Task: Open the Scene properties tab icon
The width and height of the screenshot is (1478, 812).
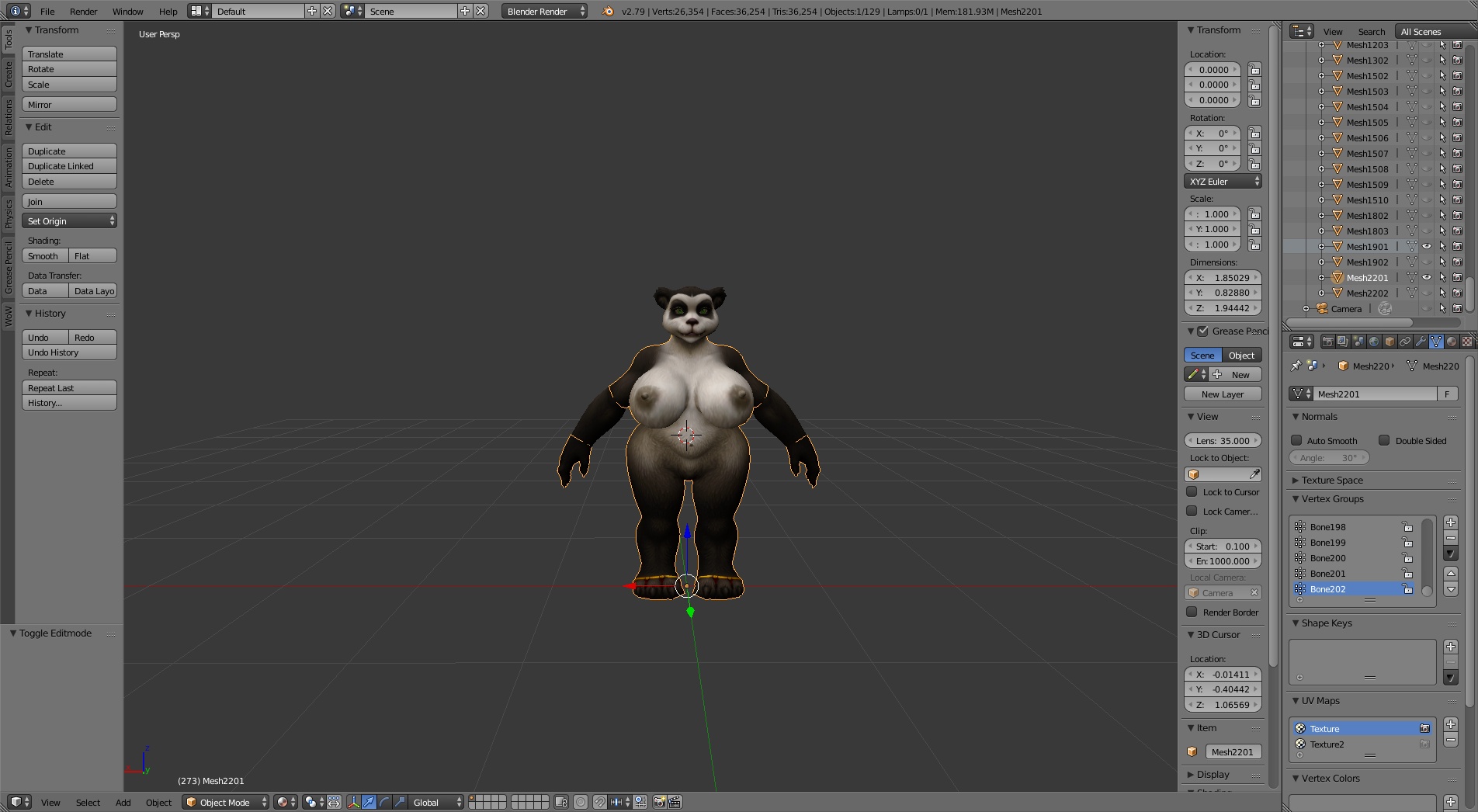Action: 1358,342
